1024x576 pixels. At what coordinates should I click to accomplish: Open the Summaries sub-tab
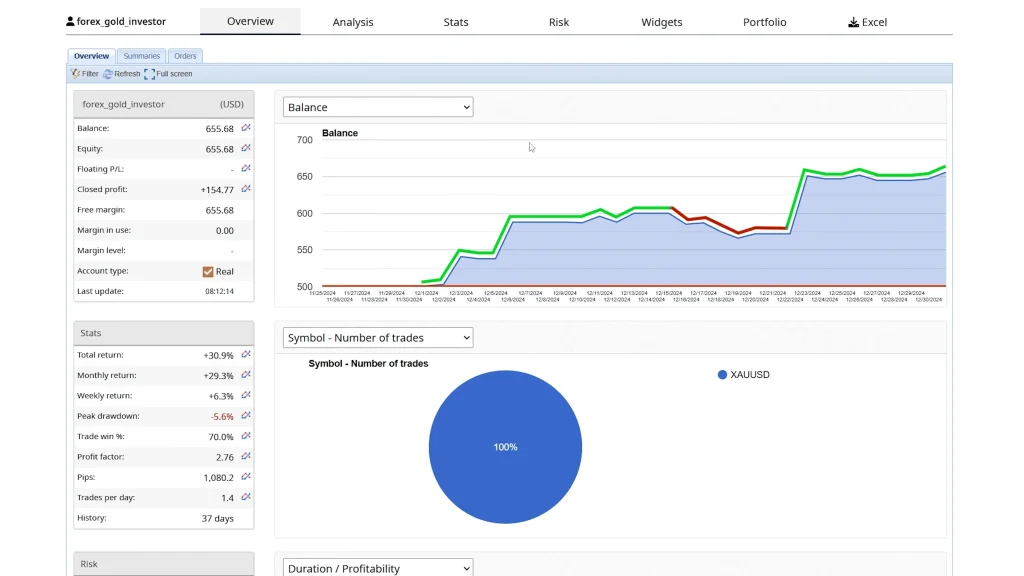(141, 56)
